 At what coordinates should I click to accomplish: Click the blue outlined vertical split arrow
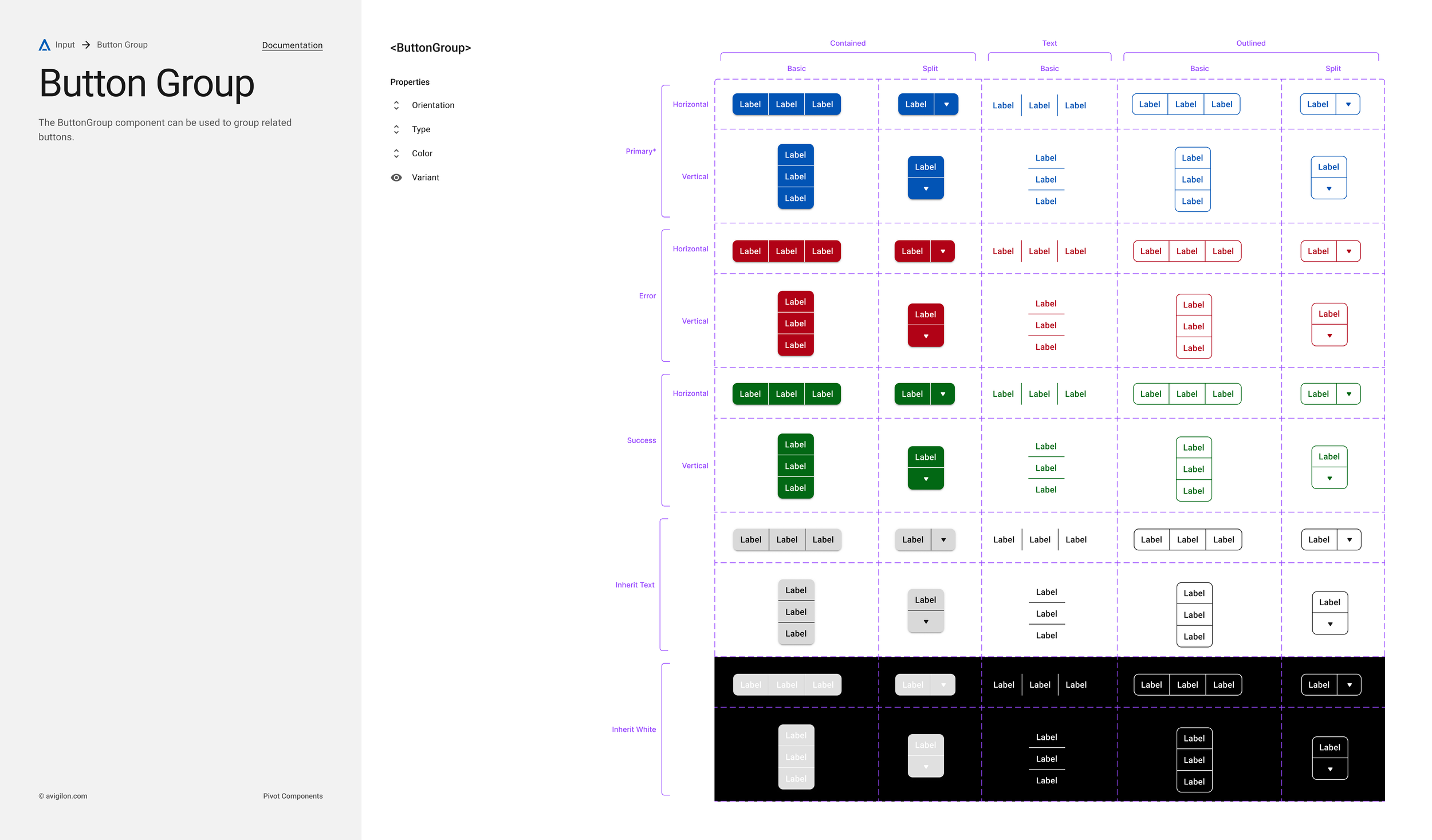click(x=1329, y=188)
